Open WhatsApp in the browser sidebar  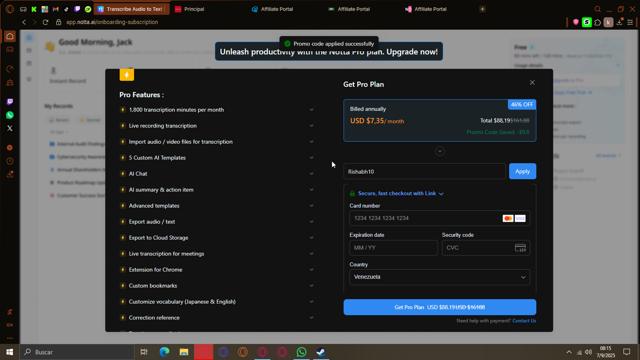(10, 115)
